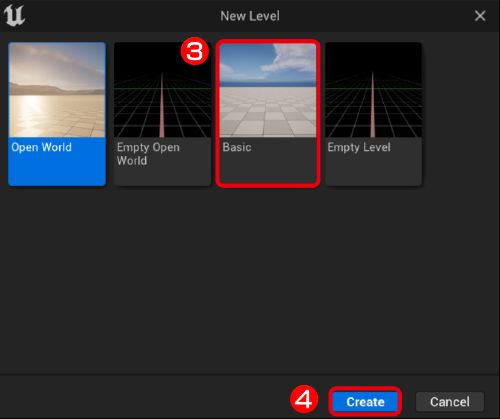Image resolution: width=500 pixels, height=419 pixels.
Task: Select the Open World sunset thumbnail
Action: tap(57, 90)
